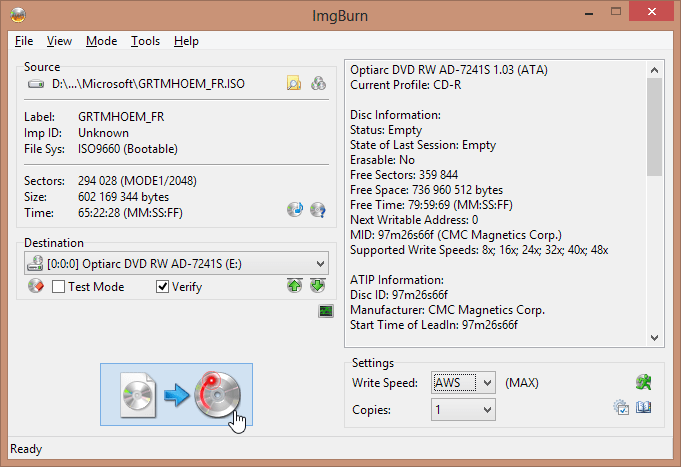Click the line Free Sectors: 359 844
The height and width of the screenshot is (467, 681).
coord(404,175)
